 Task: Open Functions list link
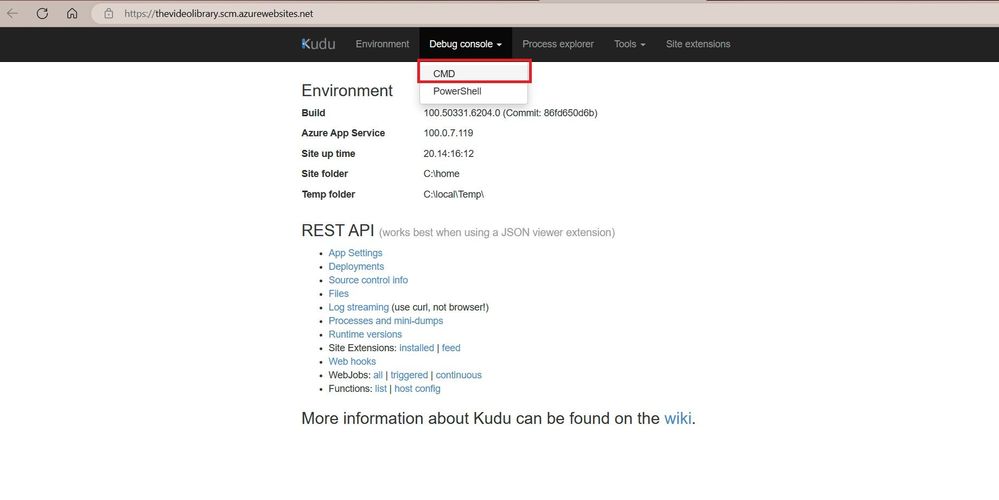pos(381,389)
